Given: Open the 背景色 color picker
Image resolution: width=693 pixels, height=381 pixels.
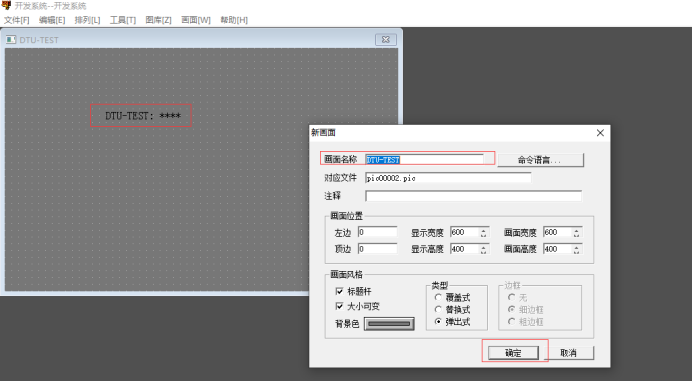Looking at the screenshot, I should [389, 324].
